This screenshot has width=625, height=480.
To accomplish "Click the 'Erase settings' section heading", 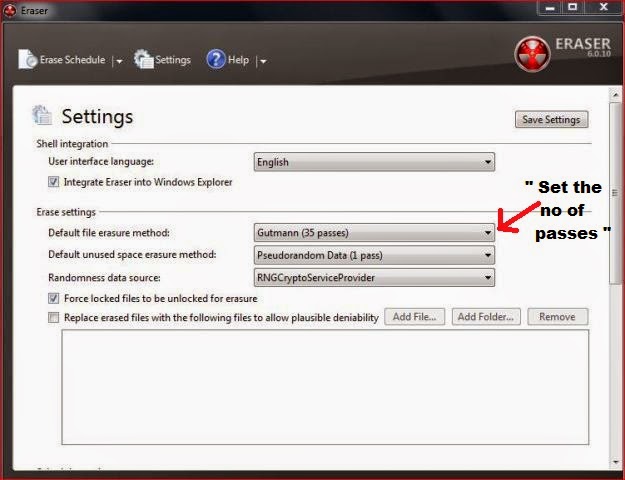I will (66, 212).
